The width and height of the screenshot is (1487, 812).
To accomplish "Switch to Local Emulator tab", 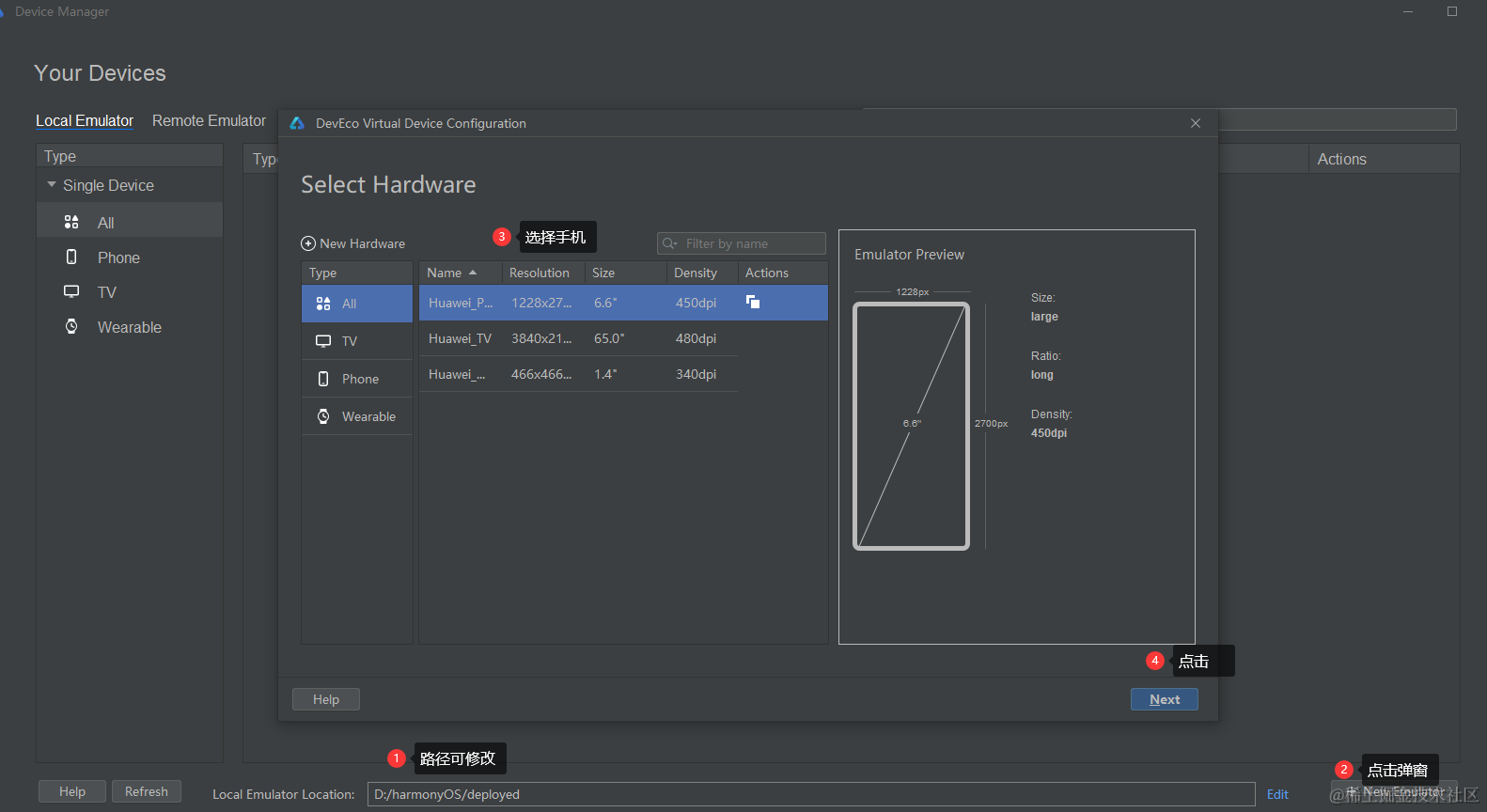I will click(85, 120).
